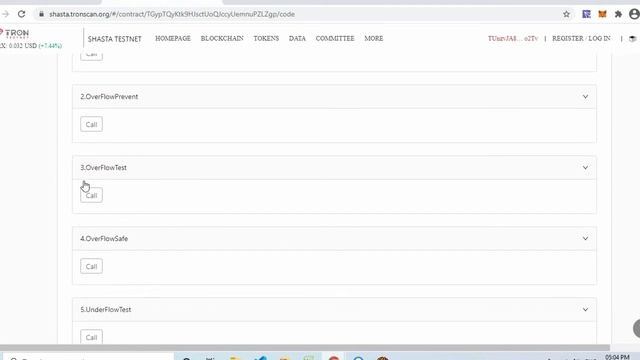Click the 4.OverFlowSafe function title

tap(104, 239)
